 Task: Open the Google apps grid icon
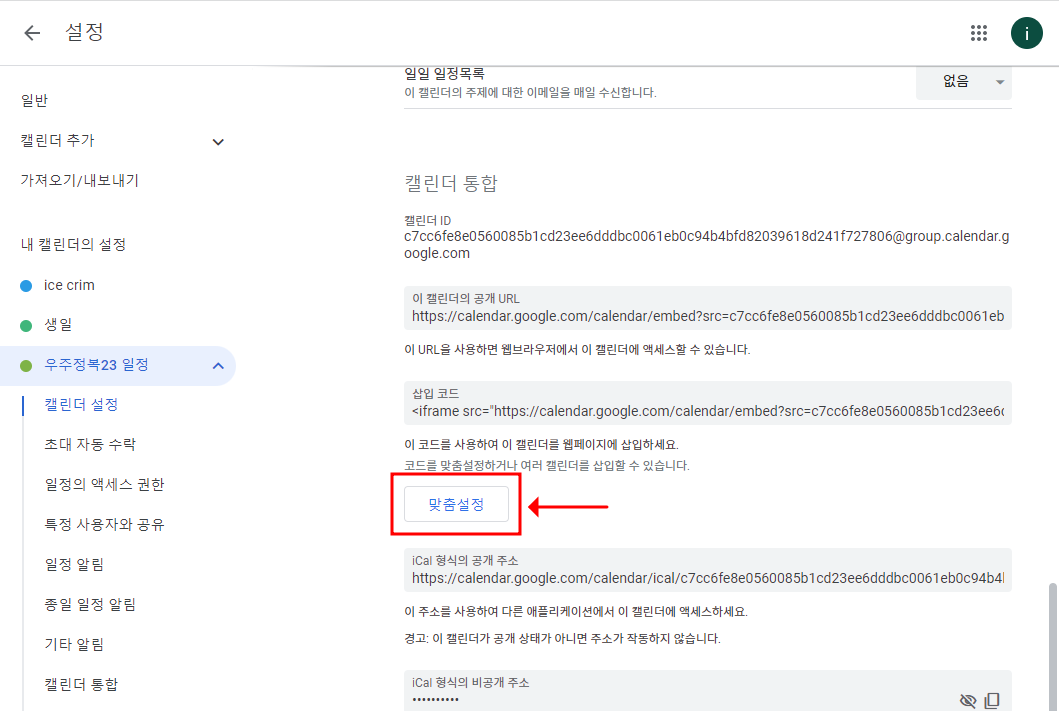coord(979,33)
